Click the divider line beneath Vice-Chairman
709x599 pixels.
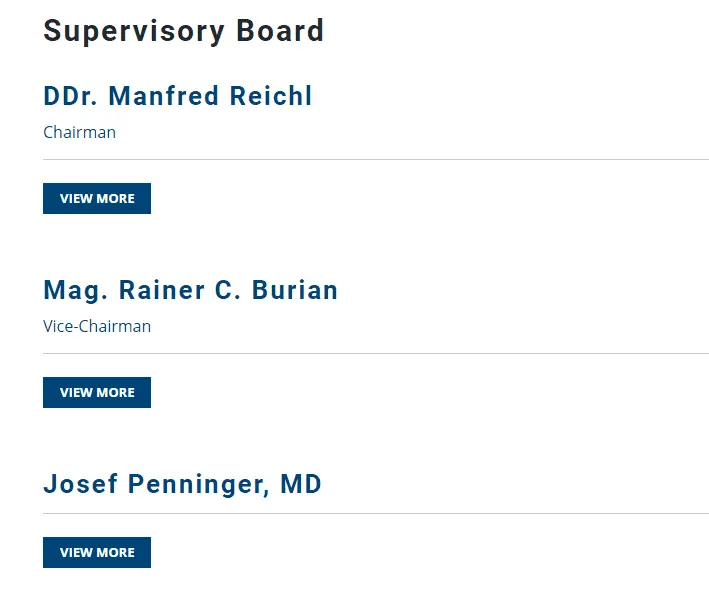[x=376, y=354]
